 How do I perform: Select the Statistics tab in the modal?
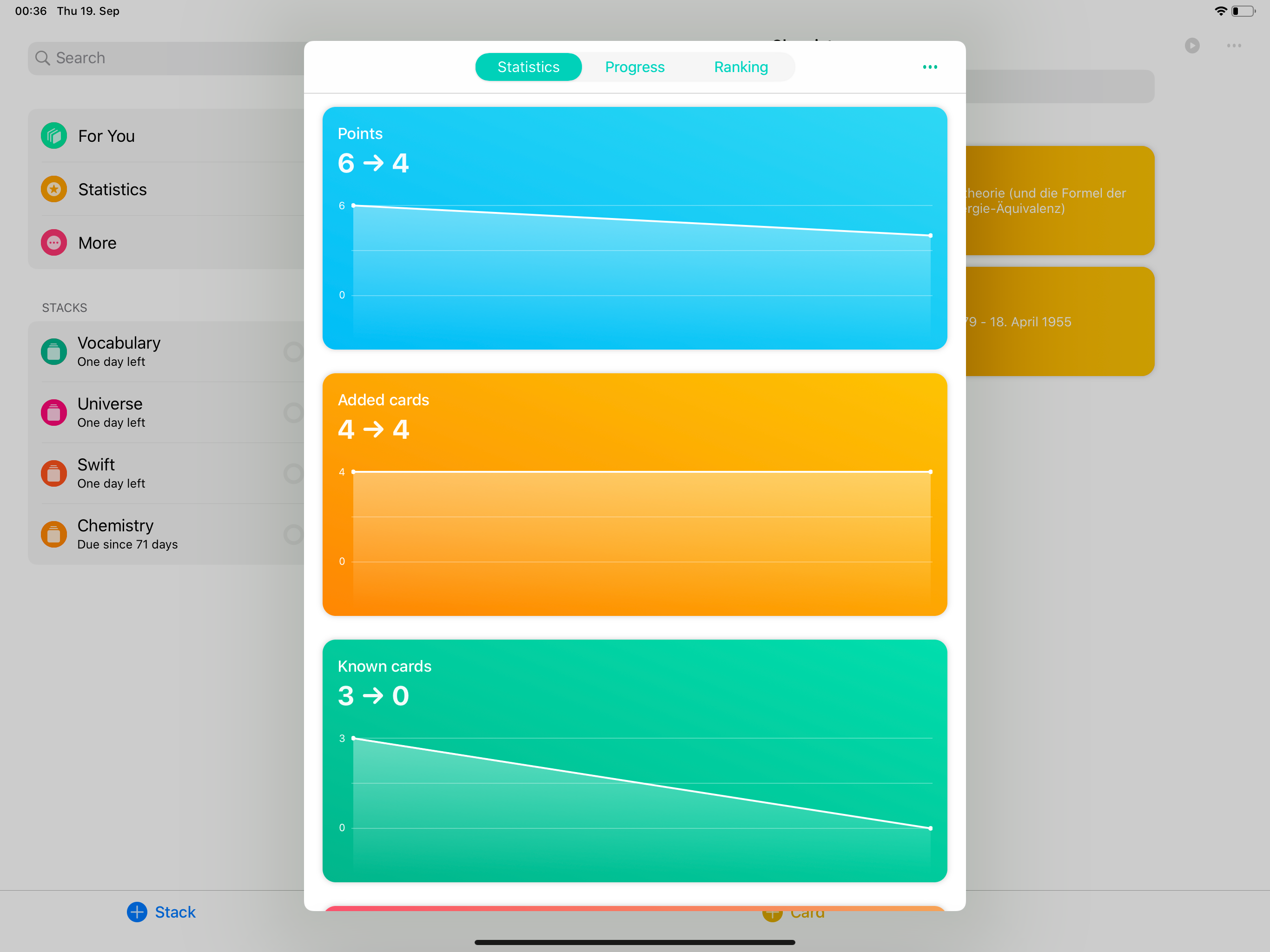(528, 67)
